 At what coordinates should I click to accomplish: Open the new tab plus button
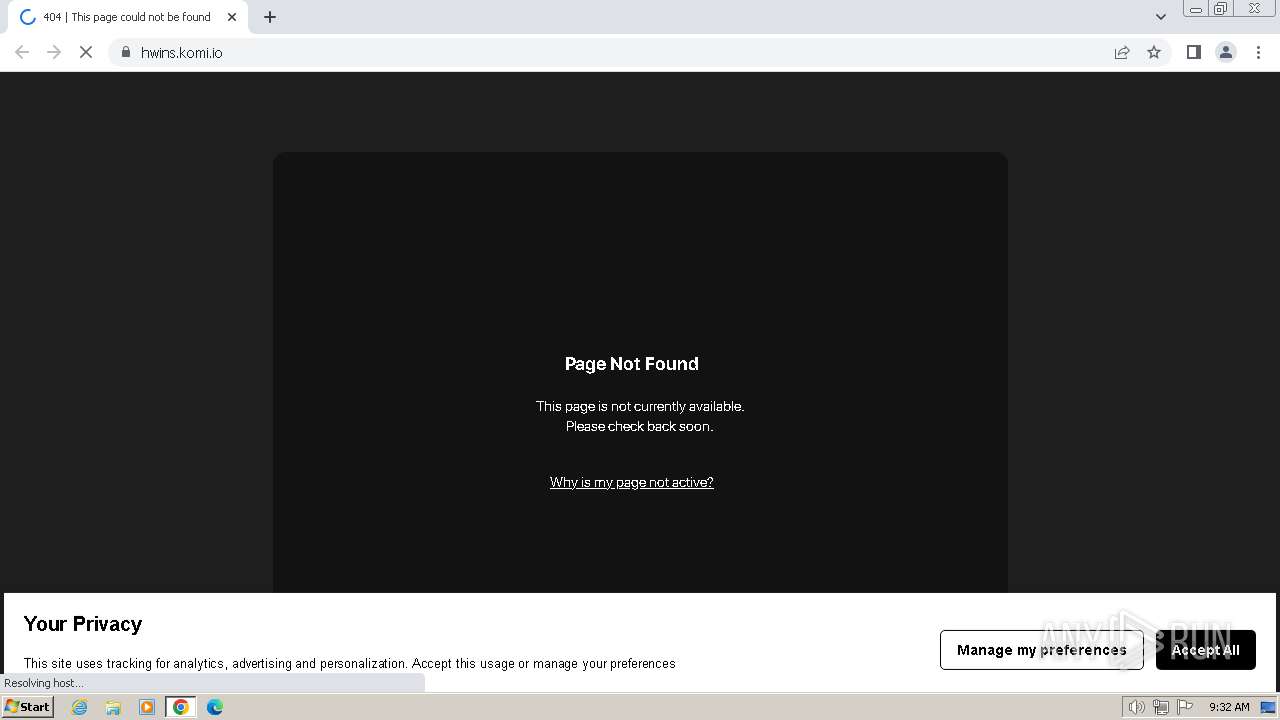[x=270, y=17]
